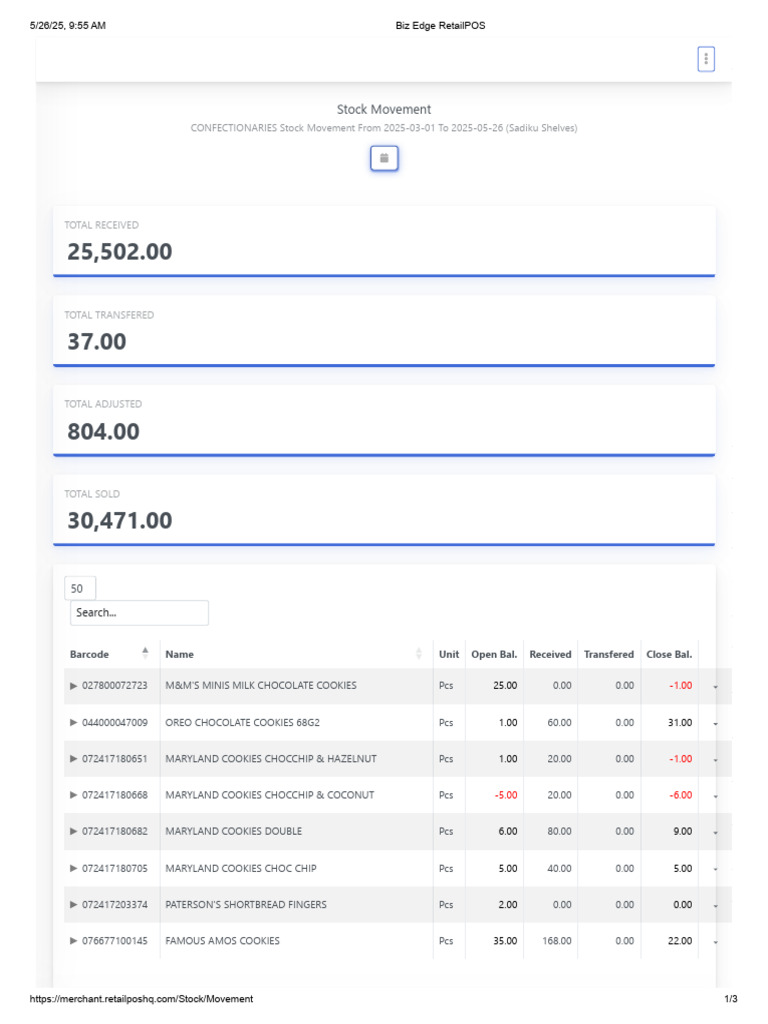Open row actions dropdown for MARYLAND COOKIES CHOC CHIP
The height and width of the screenshot is (1024, 768).
click(x=716, y=869)
